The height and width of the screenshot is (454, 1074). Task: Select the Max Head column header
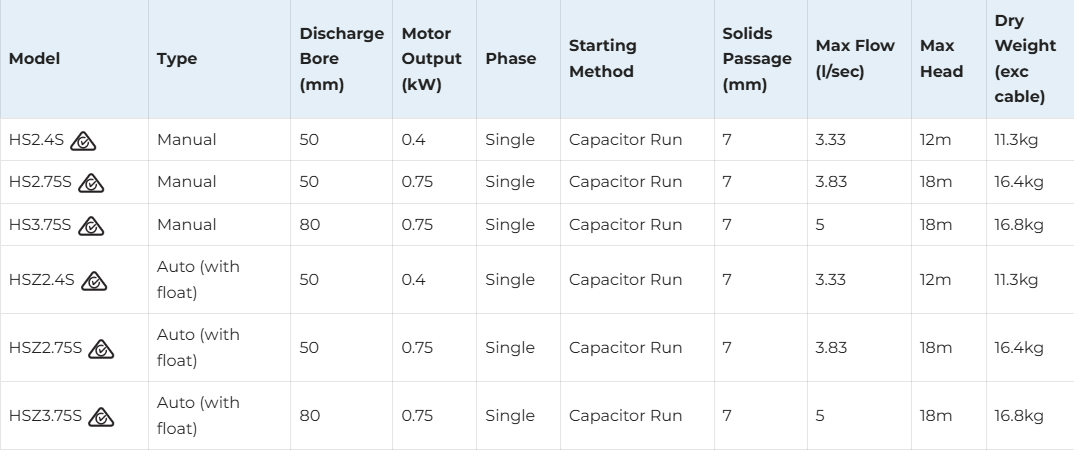[x=941, y=59]
